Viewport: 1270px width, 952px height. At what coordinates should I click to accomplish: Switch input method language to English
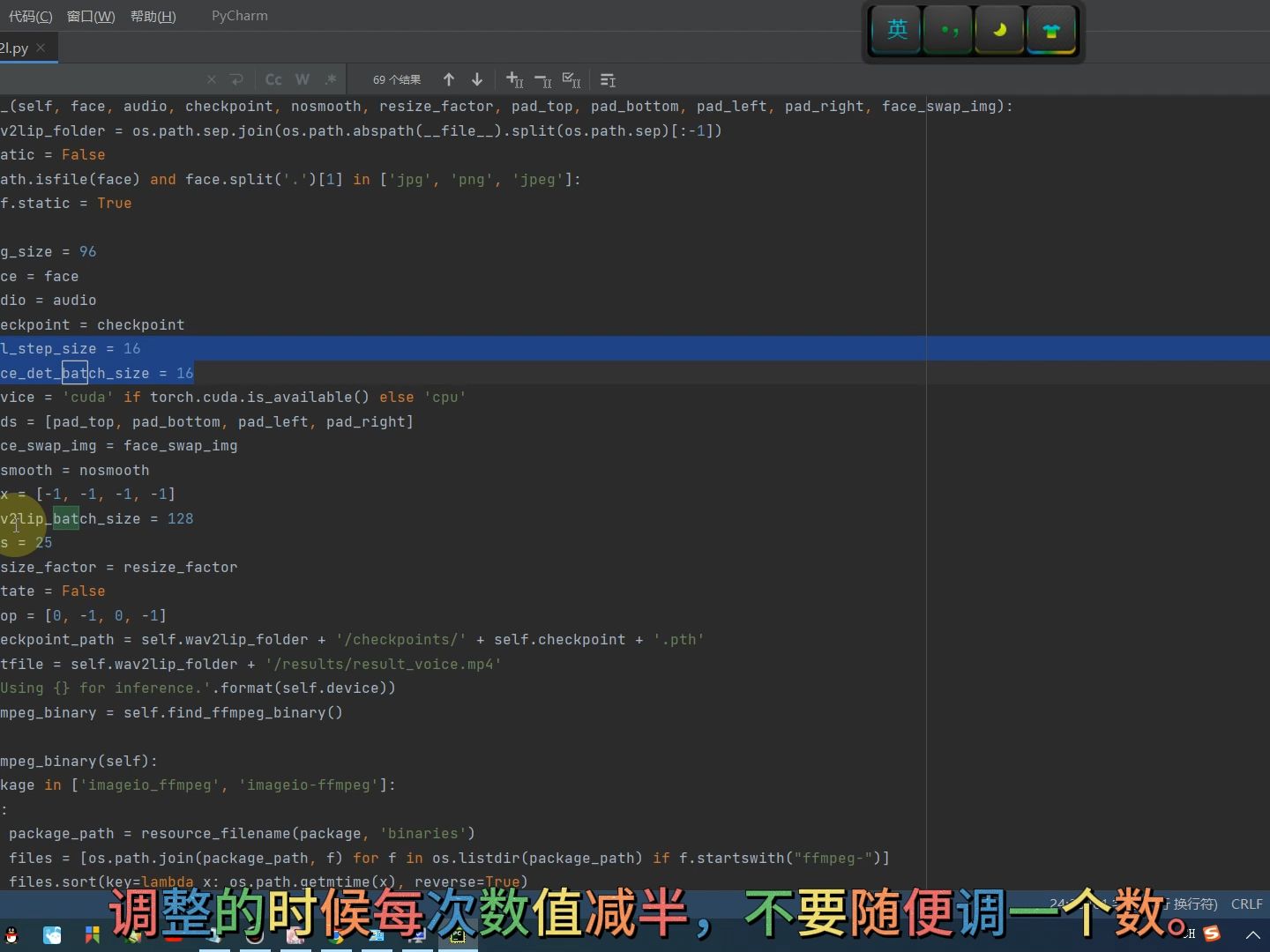coord(897,29)
